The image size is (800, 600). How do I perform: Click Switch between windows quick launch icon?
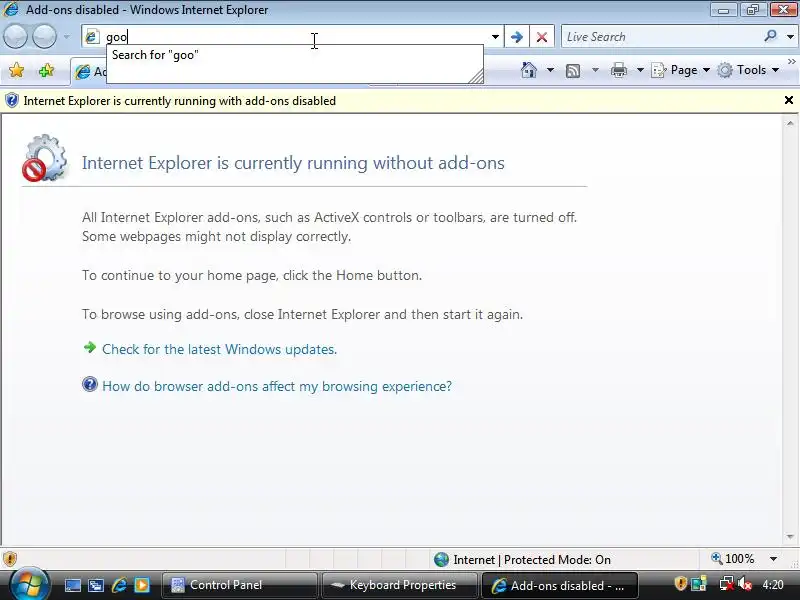pyautogui.click(x=95, y=585)
